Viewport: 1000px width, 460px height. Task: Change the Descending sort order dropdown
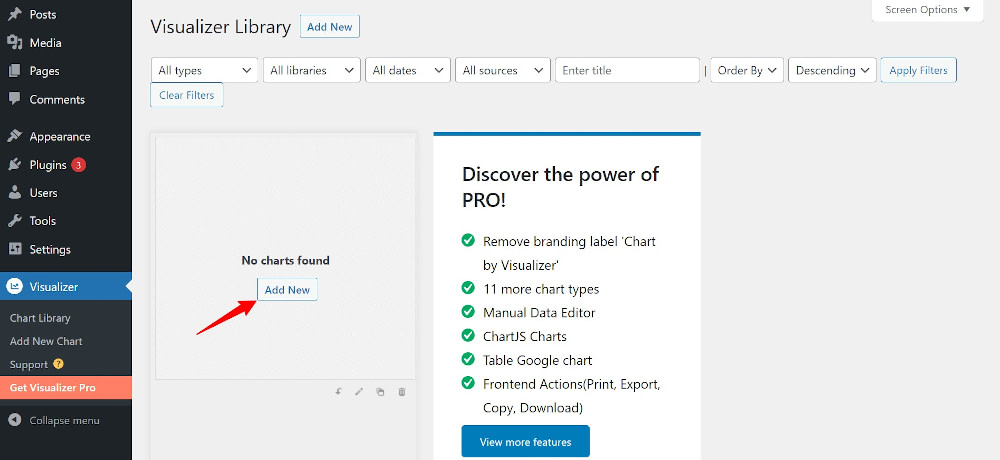[832, 71]
